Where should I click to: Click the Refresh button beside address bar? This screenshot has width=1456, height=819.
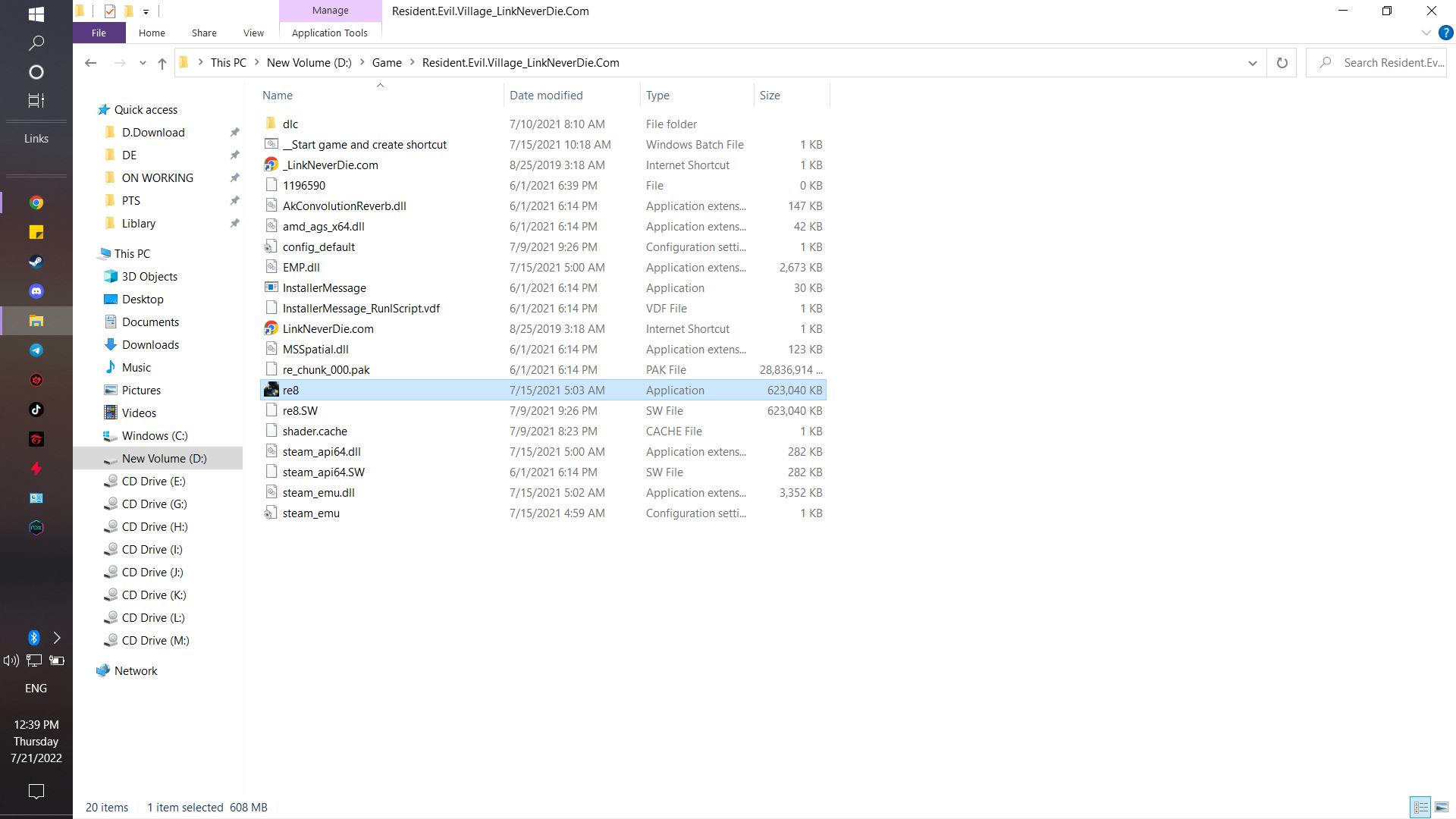[1282, 63]
